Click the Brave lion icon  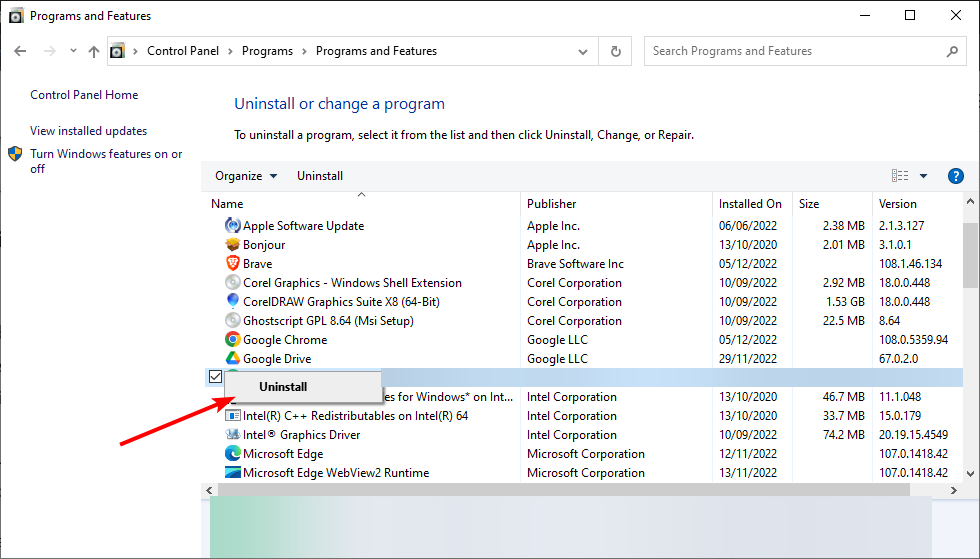point(232,263)
